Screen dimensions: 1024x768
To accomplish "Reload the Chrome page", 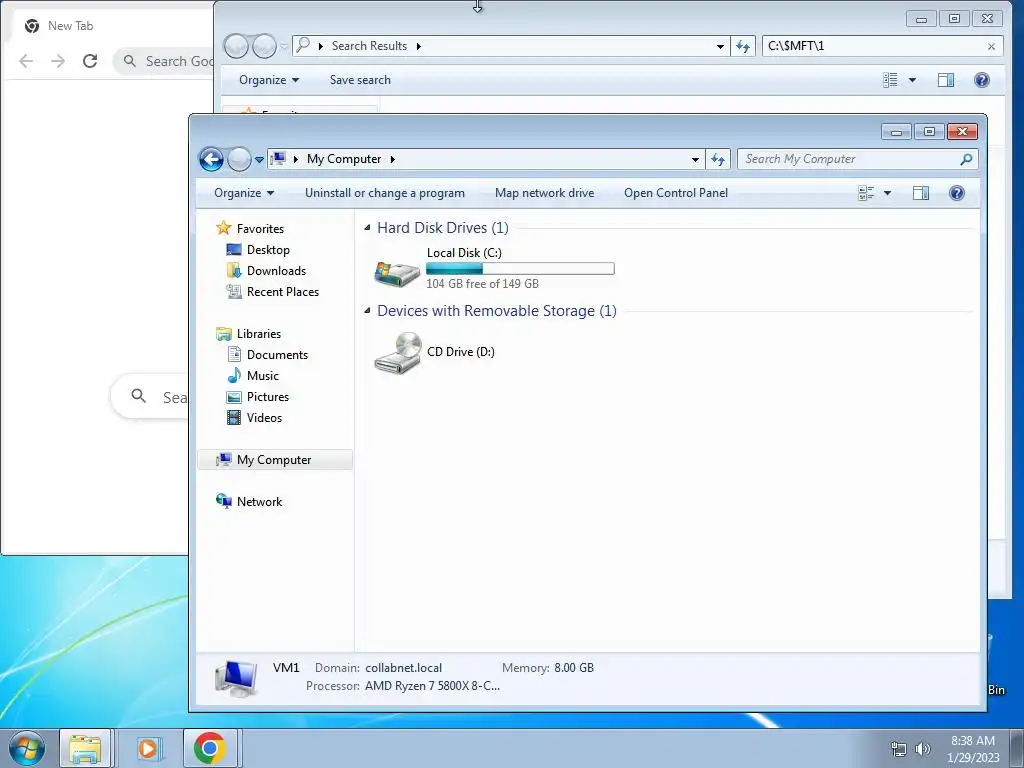I will click(x=90, y=61).
